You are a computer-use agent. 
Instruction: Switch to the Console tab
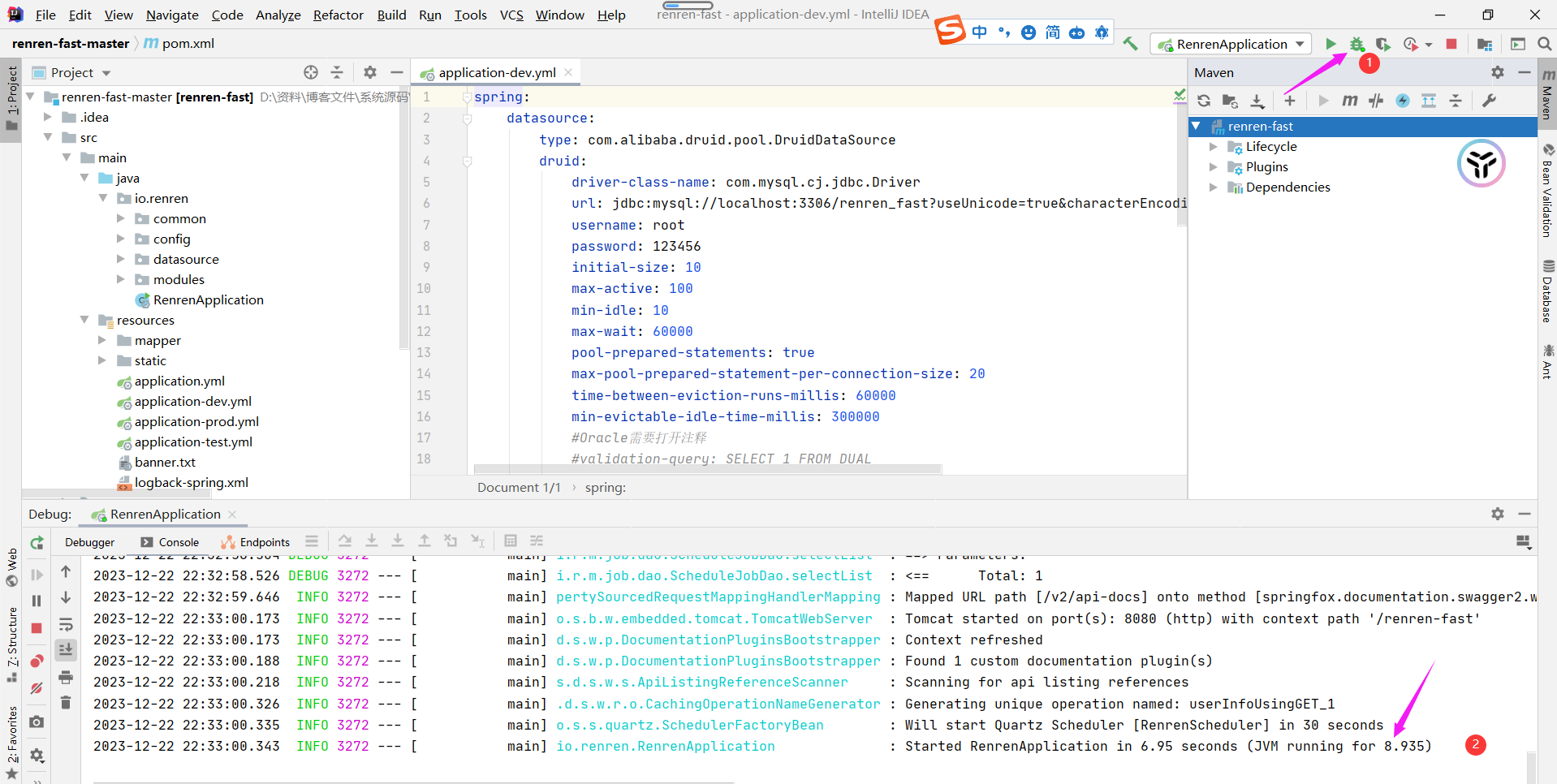click(x=170, y=542)
